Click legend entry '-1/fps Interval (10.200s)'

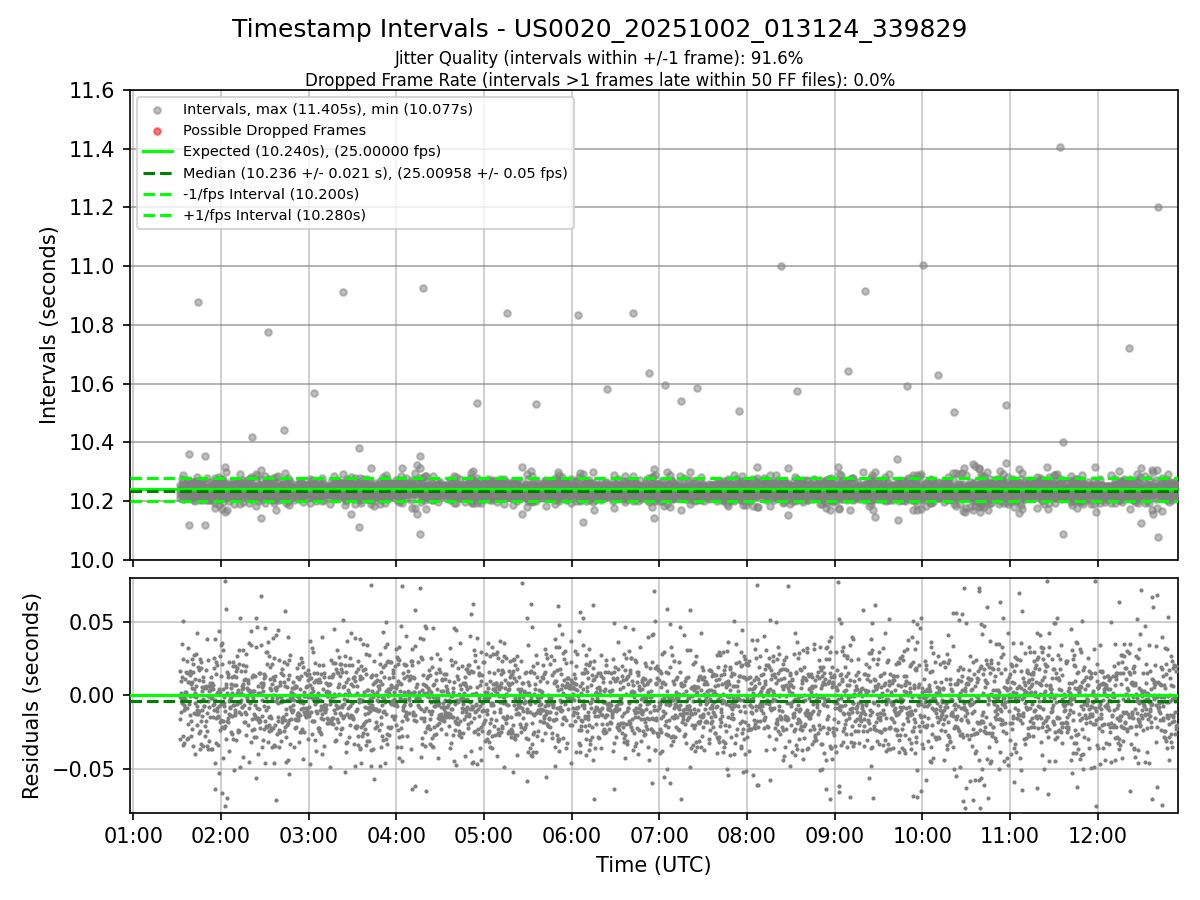[x=271, y=194]
